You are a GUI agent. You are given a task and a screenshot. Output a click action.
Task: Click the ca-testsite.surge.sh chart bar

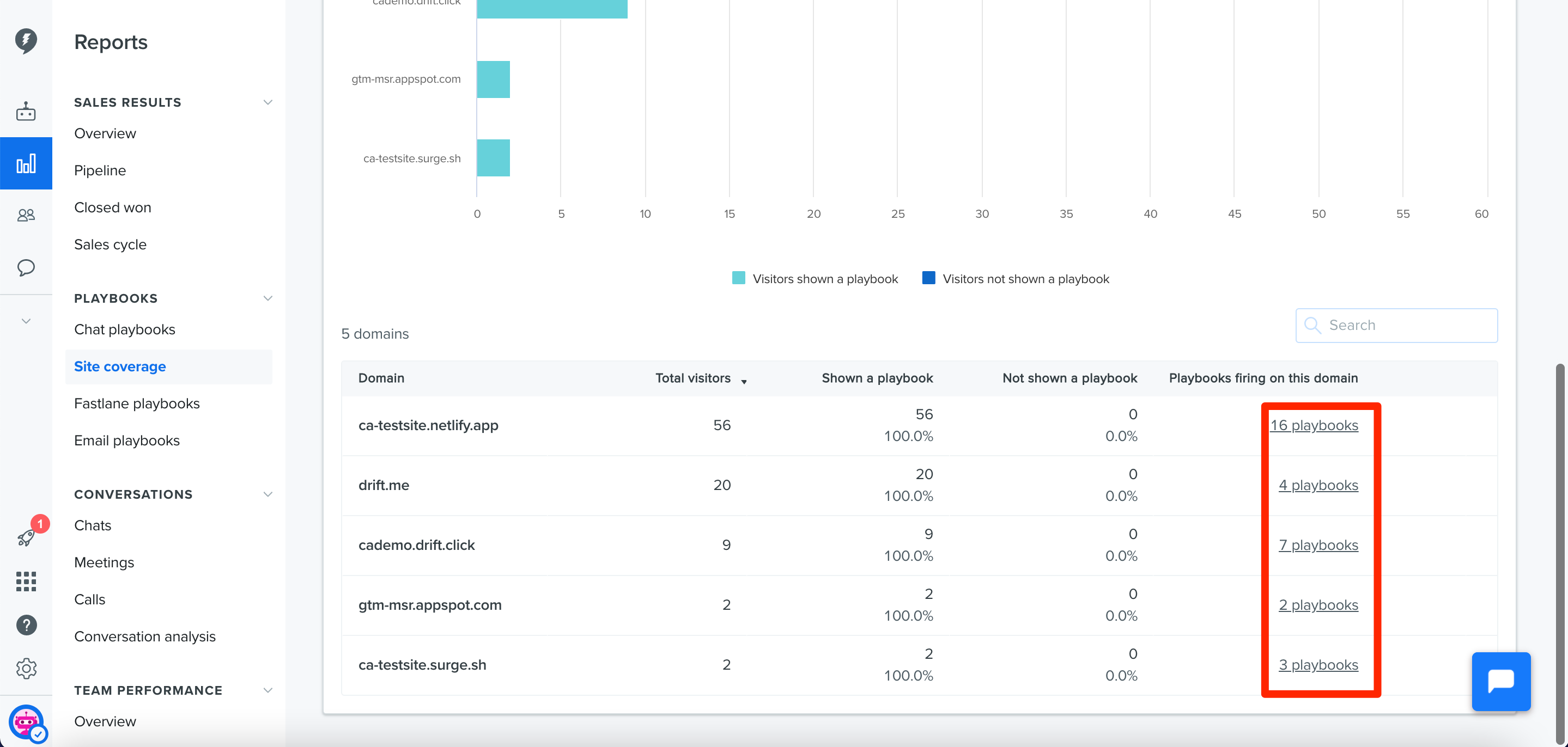[x=493, y=158]
